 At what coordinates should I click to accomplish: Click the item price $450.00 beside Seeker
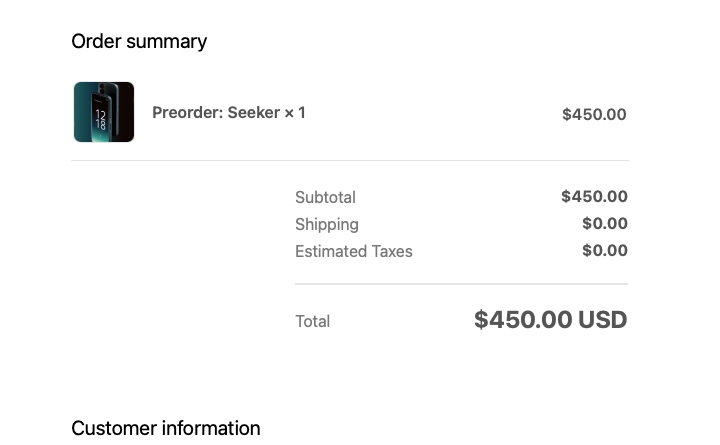(594, 114)
